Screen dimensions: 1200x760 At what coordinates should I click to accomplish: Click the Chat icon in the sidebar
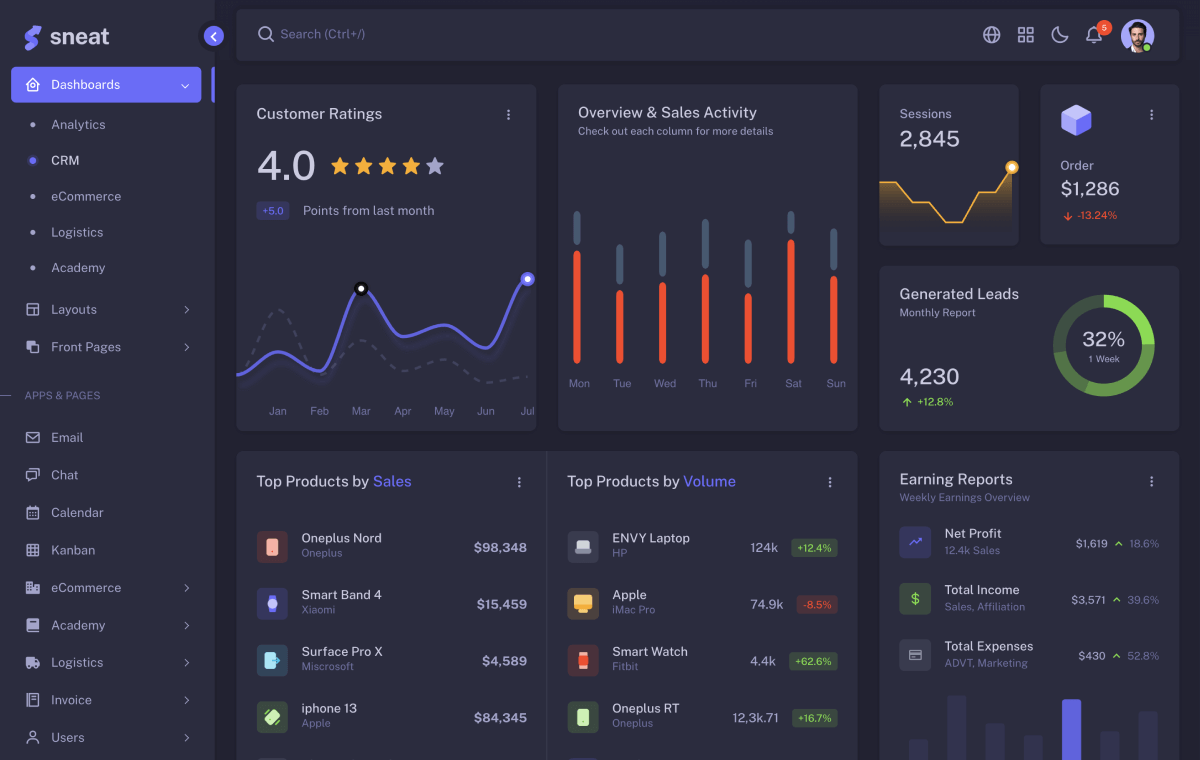click(x=33, y=474)
